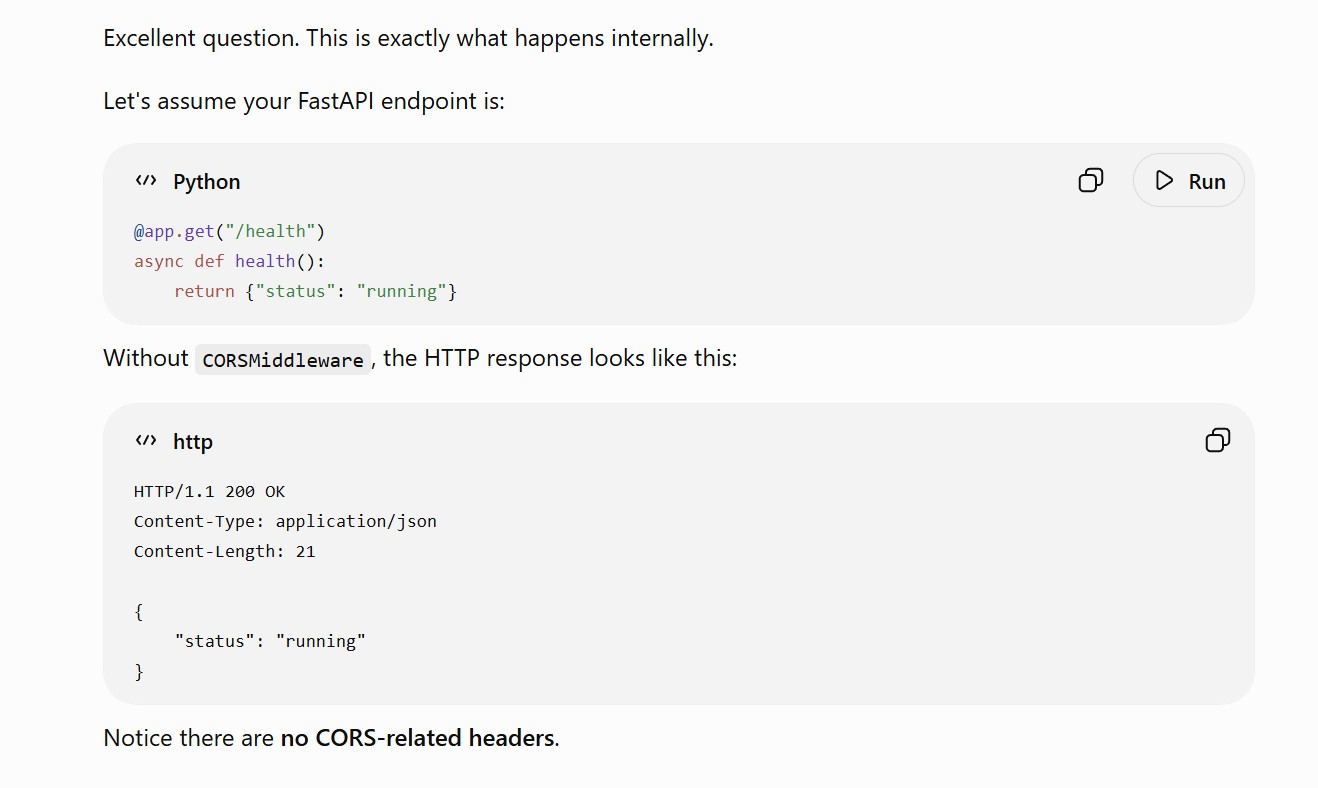The width and height of the screenshot is (1318, 788).
Task: Click the Excellent question opening sentence
Action: (x=408, y=39)
